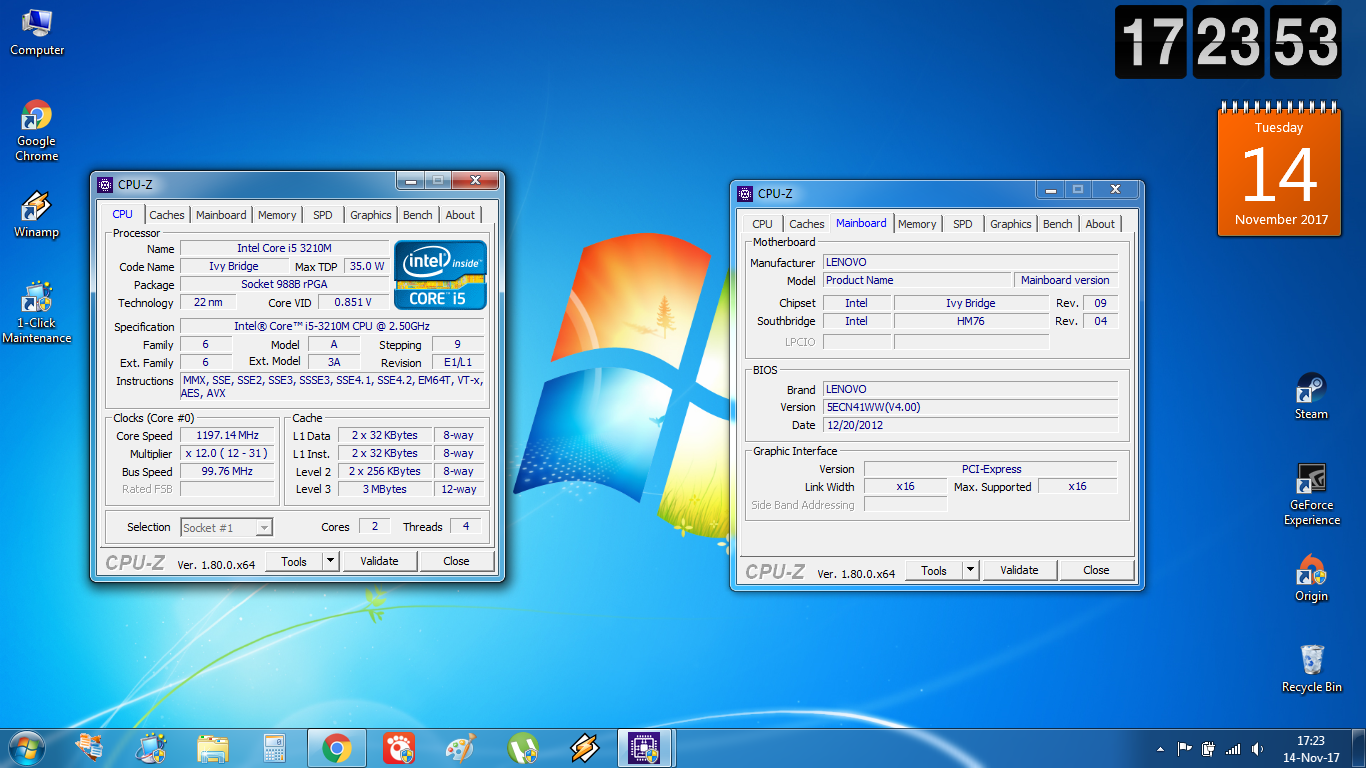The width and height of the screenshot is (1366, 768).
Task: Open Memory tab in the Processor window
Action: [277, 215]
